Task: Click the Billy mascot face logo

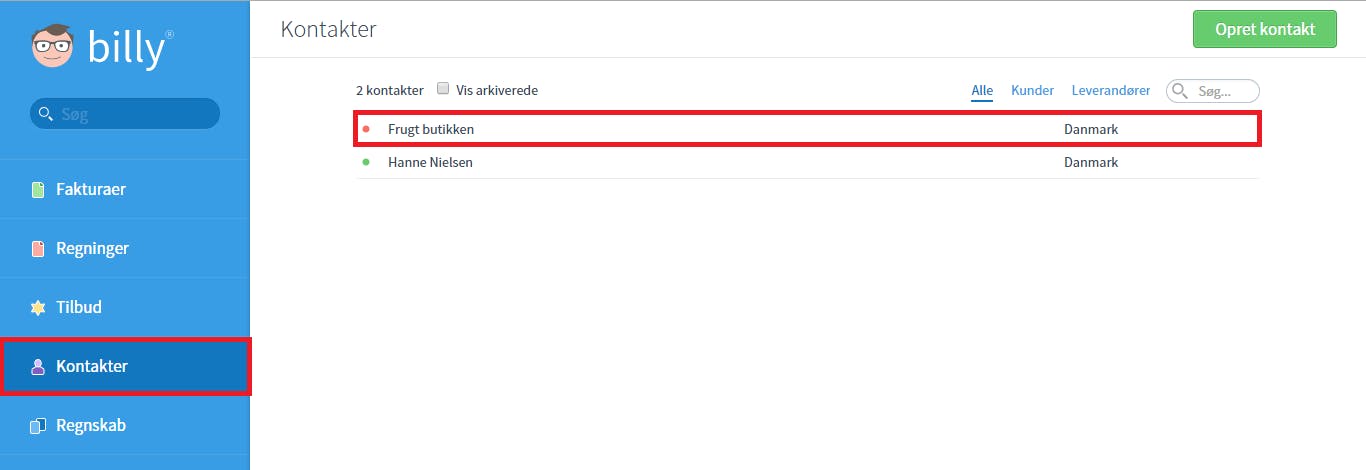Action: [x=52, y=46]
